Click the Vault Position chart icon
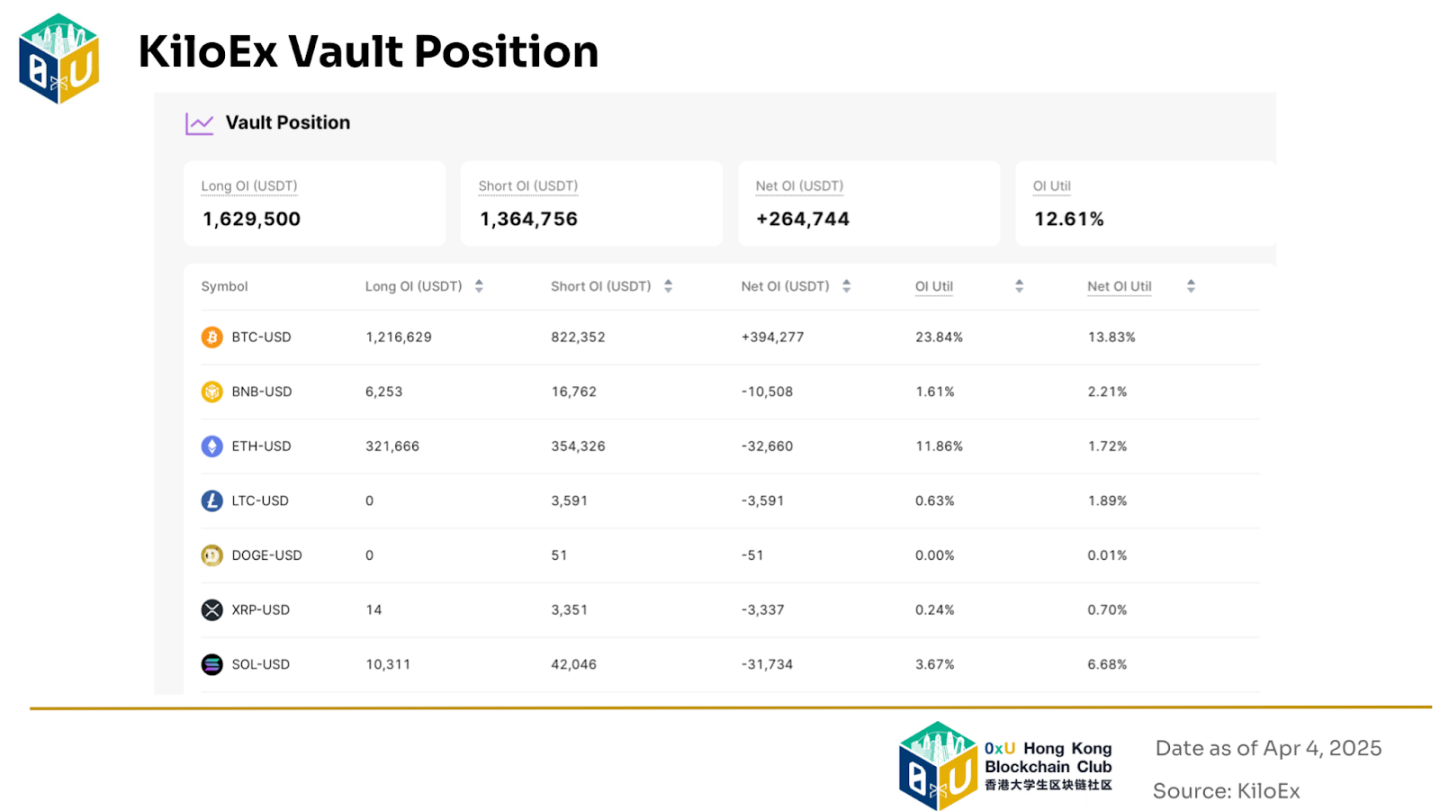 200,123
